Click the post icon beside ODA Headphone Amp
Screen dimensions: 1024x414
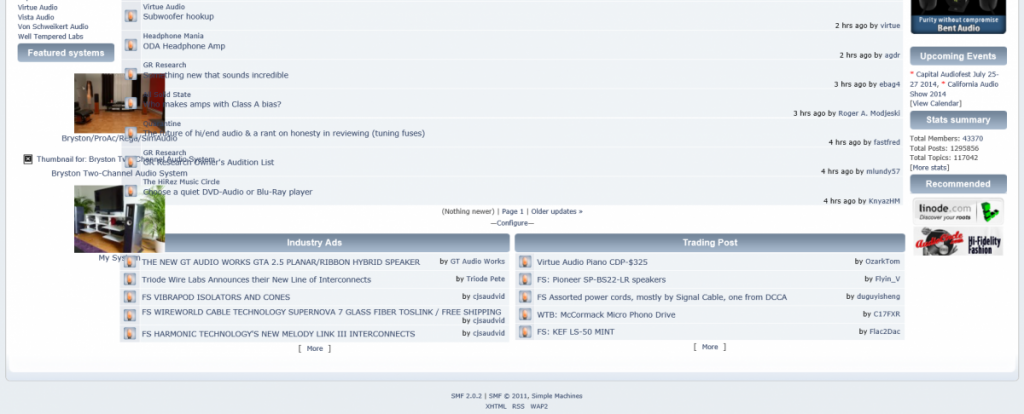131,45
